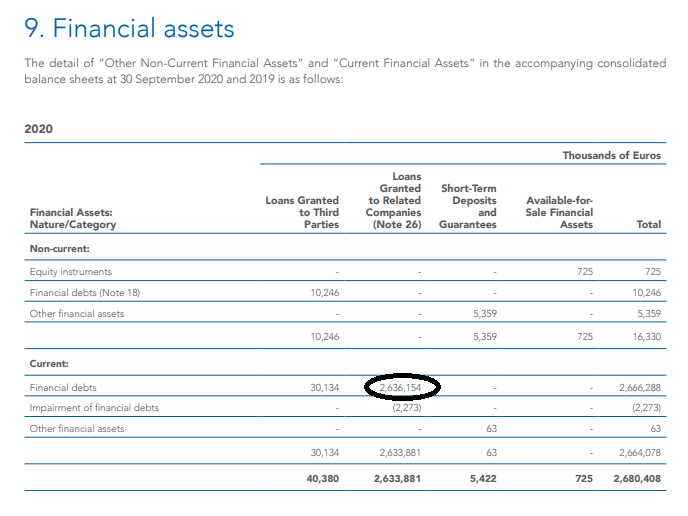Click the total value 2,666,288

(x=640, y=387)
